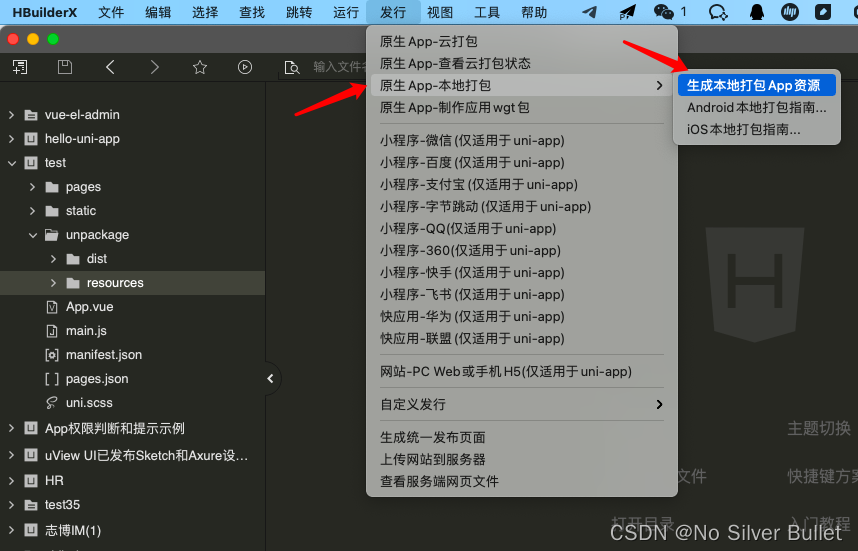Click the vue-el-admin project folder icon
Image resolution: width=858 pixels, height=551 pixels.
pos(31,115)
